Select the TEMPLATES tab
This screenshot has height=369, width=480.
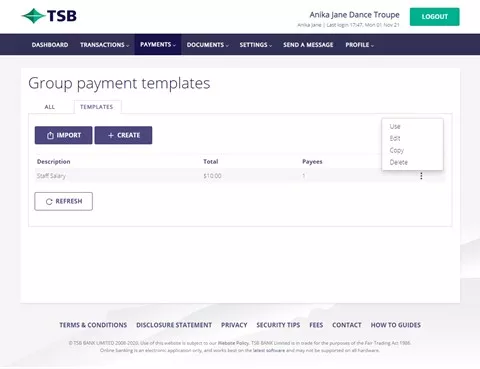coord(97,107)
